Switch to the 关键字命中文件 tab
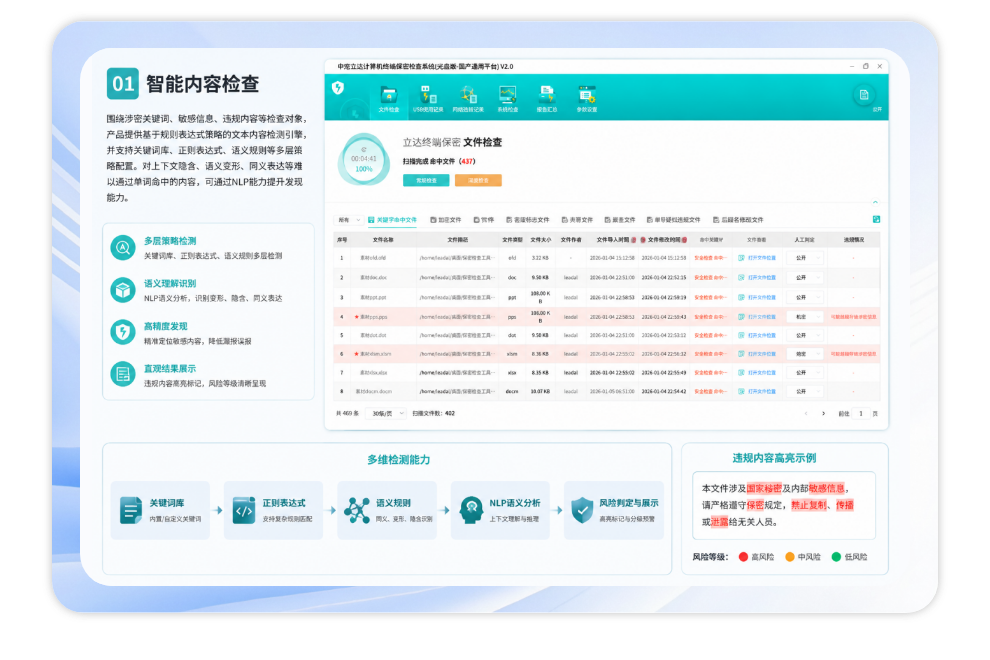The width and height of the screenshot is (990, 660). [x=392, y=220]
